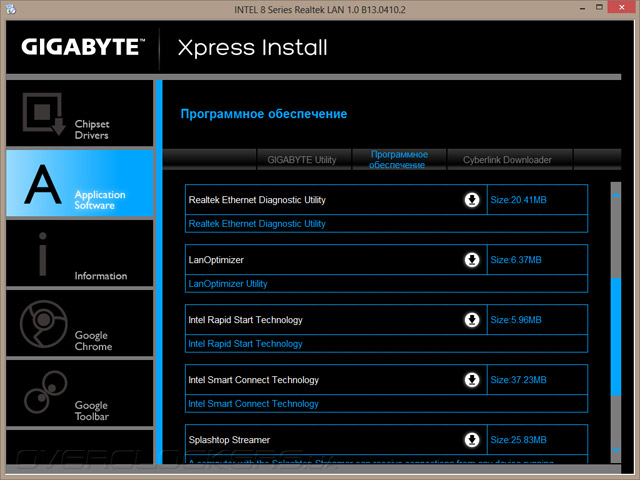This screenshot has width=640, height=480.
Task: Click the Size:20.41MB label
Action: pyautogui.click(x=518, y=200)
